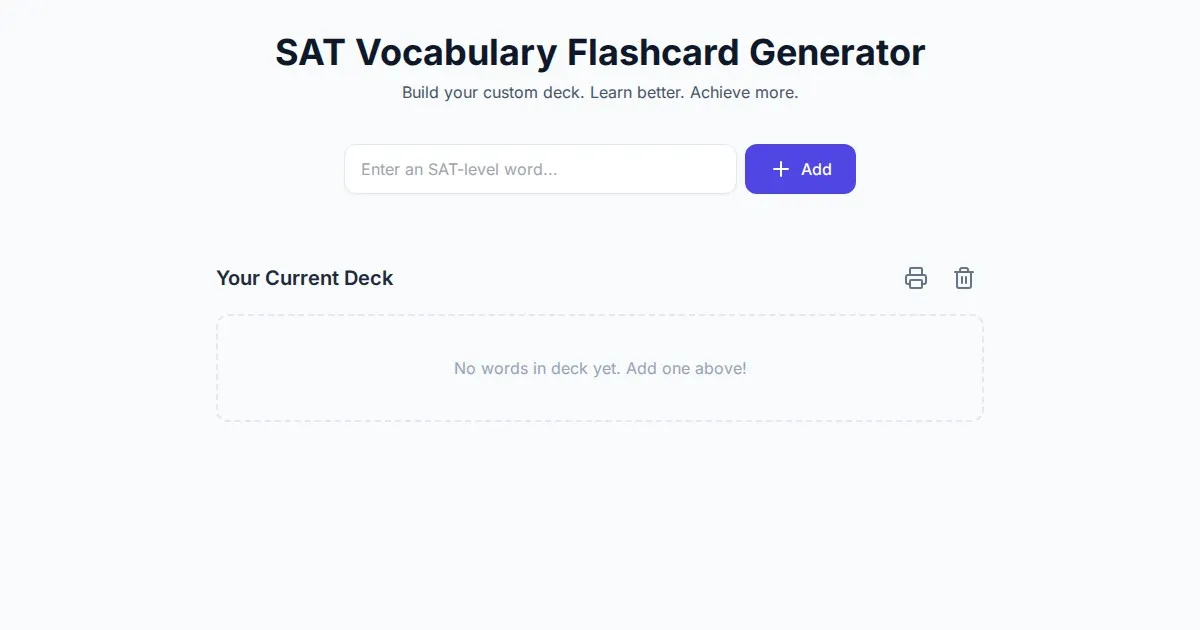Select the word entry text box

pyautogui.click(x=540, y=169)
